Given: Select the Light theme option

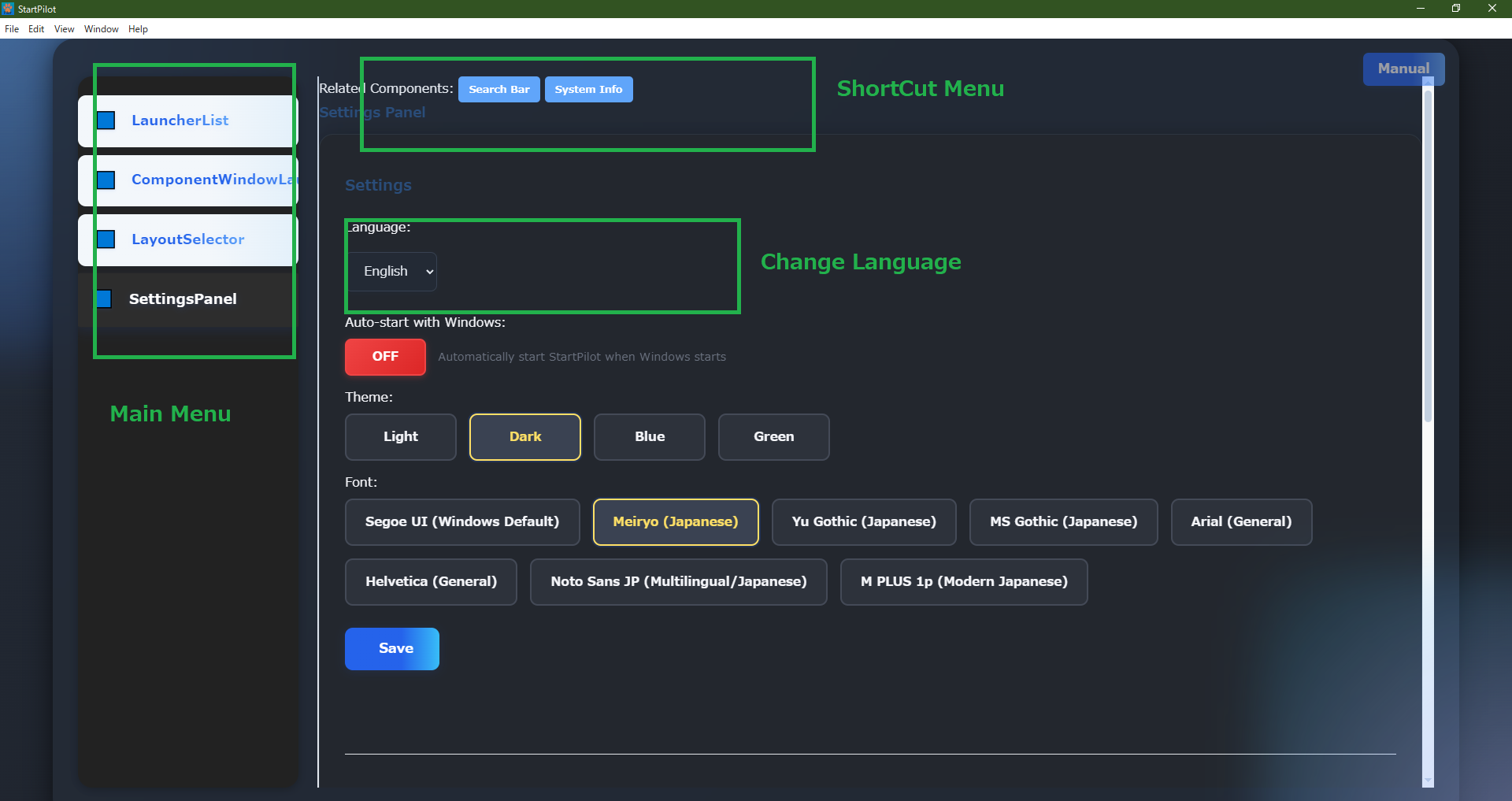Looking at the screenshot, I should click(400, 437).
